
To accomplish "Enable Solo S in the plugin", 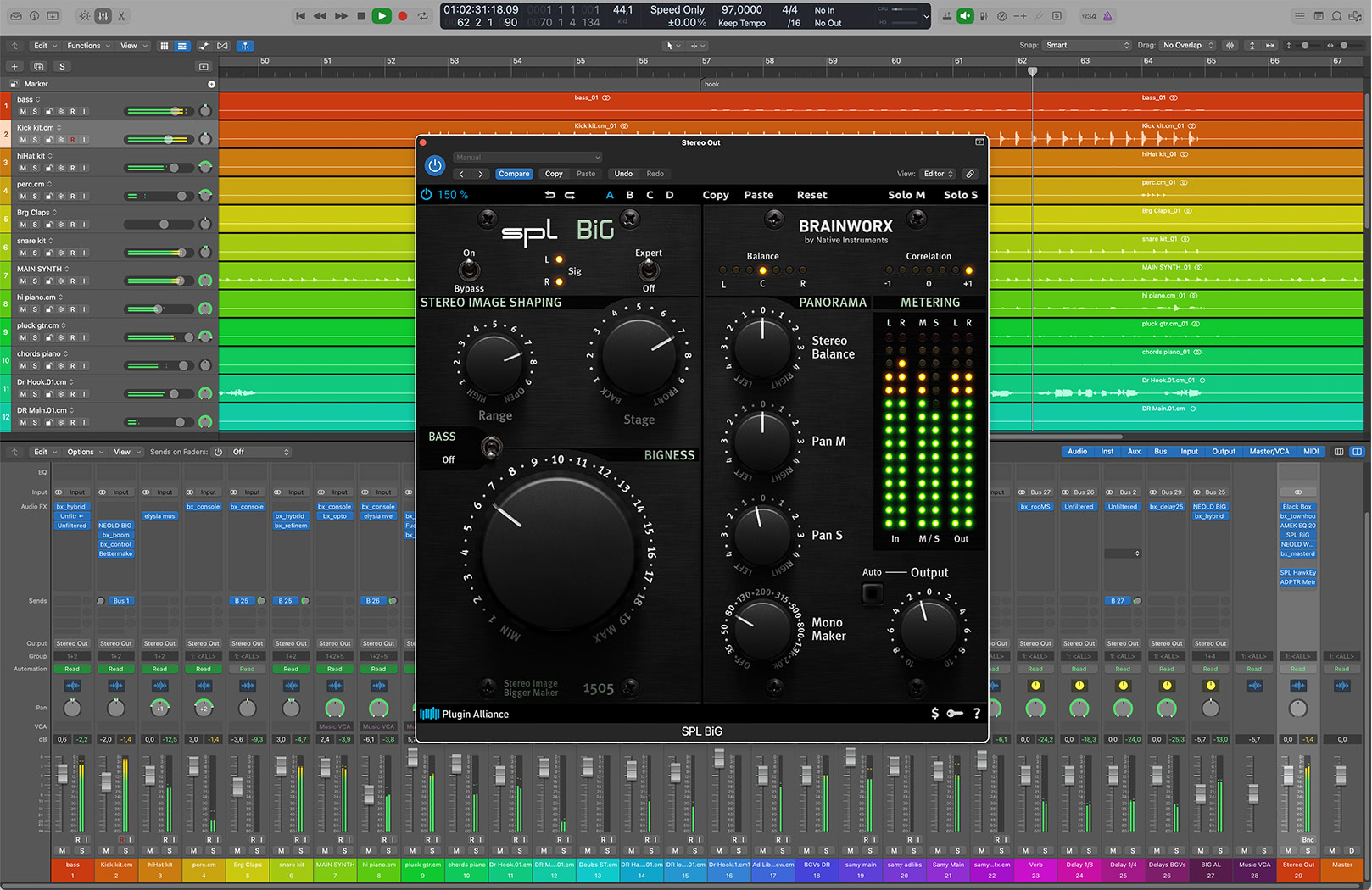I will click(961, 195).
